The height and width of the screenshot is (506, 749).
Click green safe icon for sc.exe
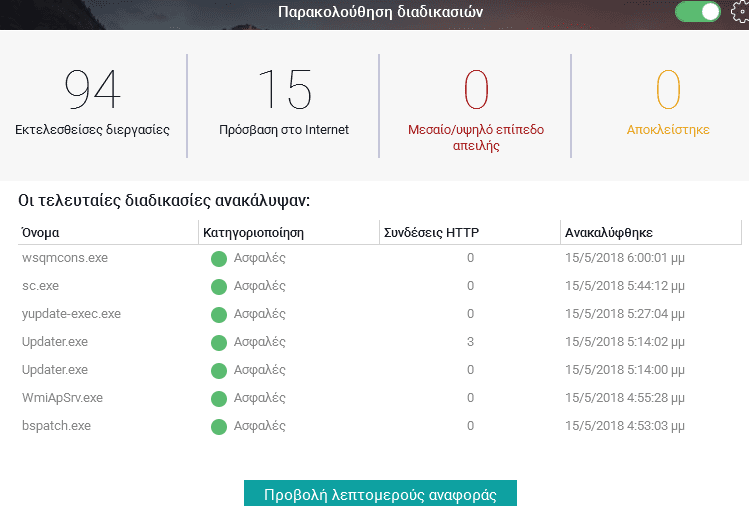coord(219,287)
